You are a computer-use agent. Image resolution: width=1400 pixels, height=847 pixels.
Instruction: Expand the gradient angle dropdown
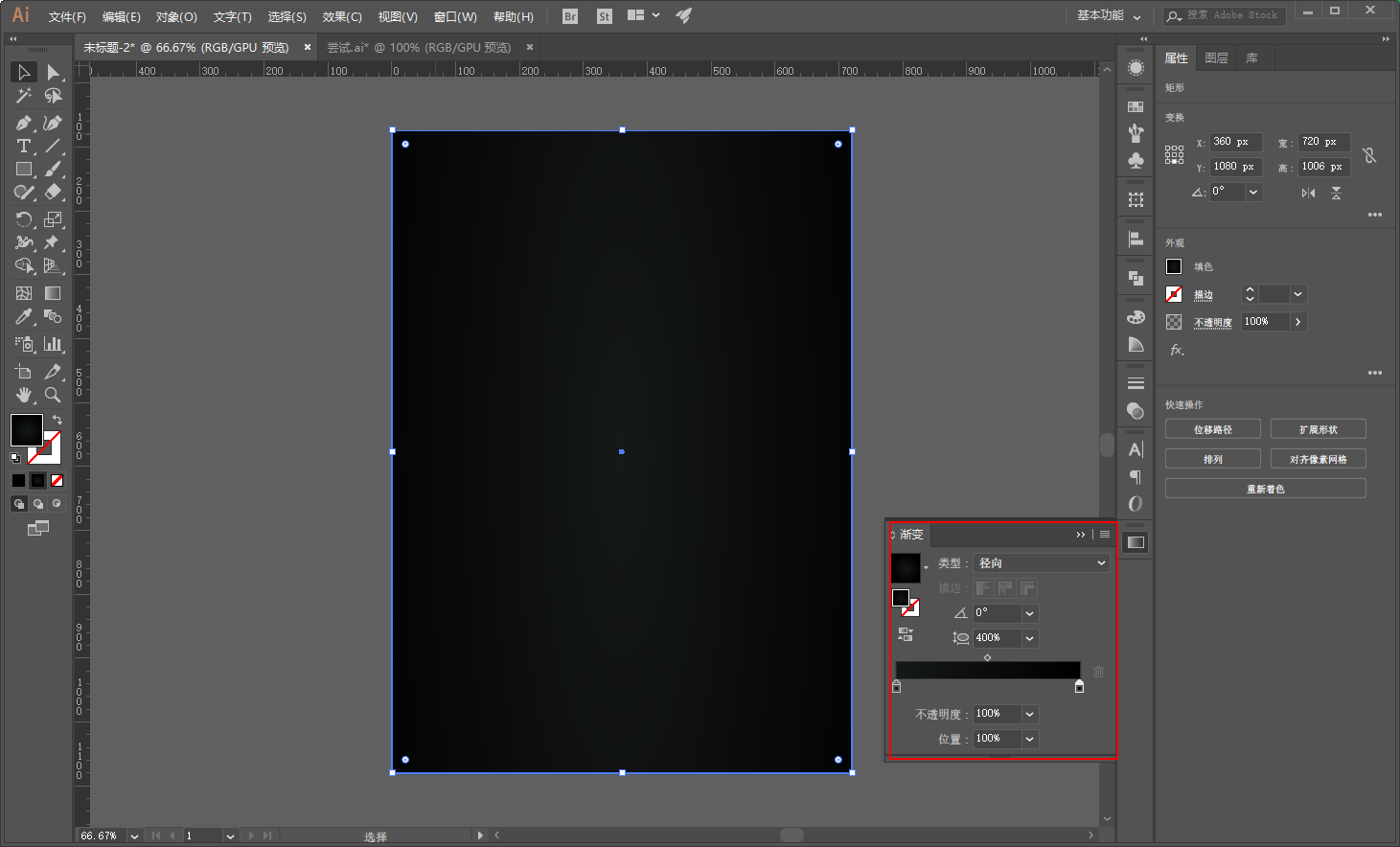coord(1030,613)
